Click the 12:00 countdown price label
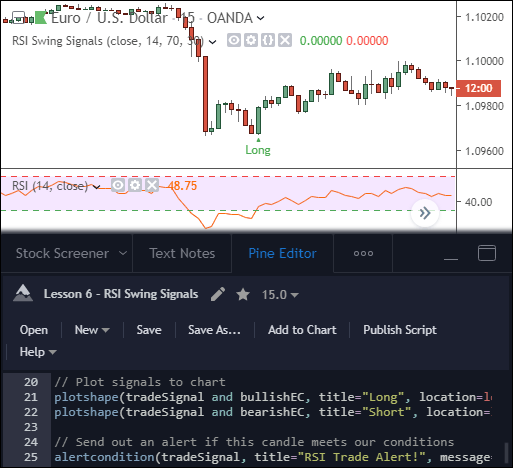The image size is (513, 468). coord(478,88)
